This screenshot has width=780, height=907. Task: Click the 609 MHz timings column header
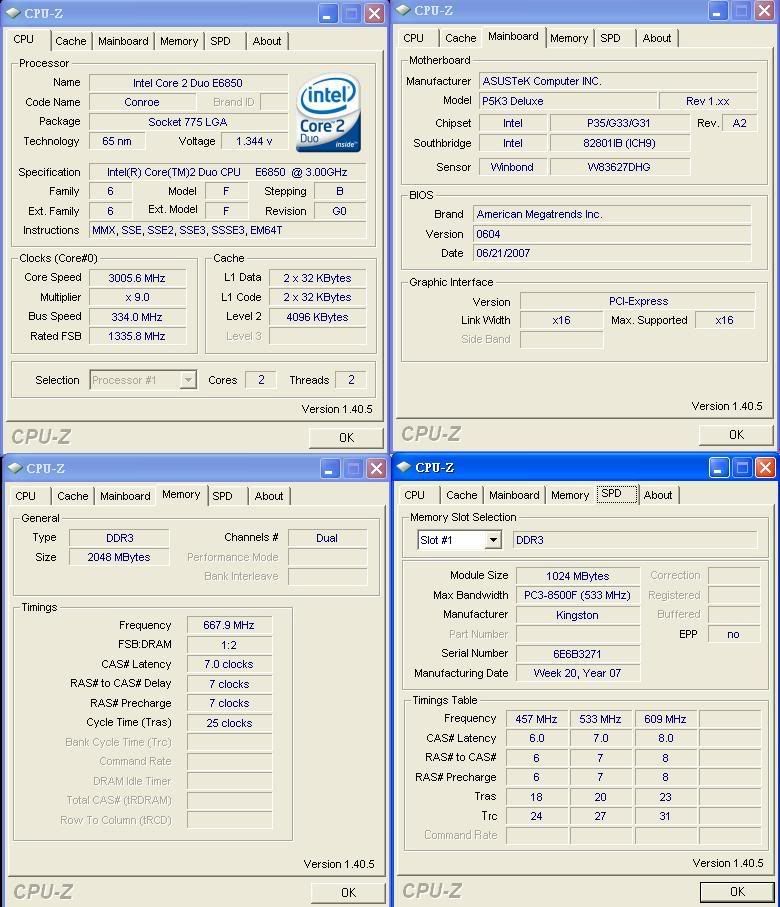click(x=665, y=719)
